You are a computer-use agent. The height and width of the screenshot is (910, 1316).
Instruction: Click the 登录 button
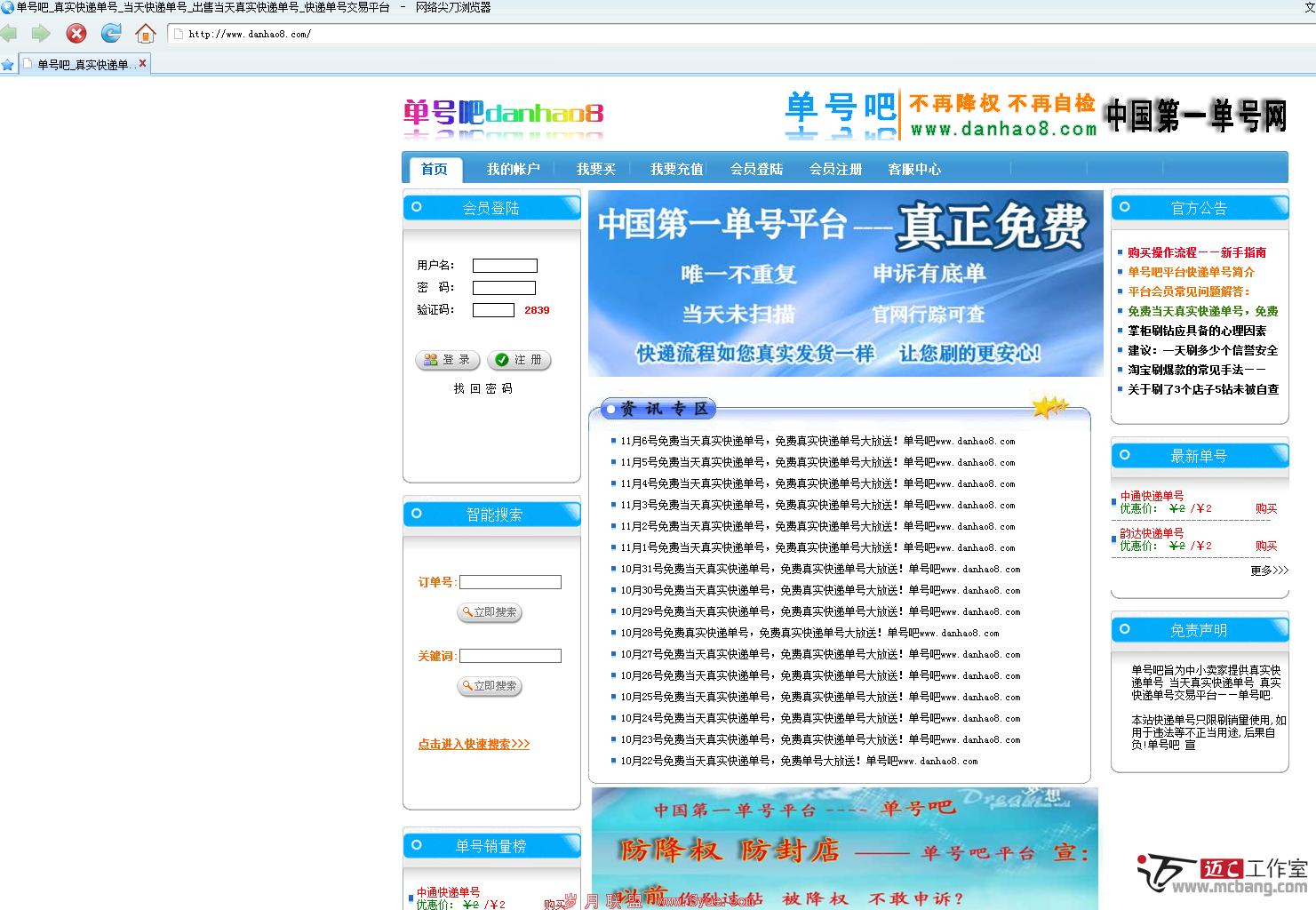(x=448, y=360)
